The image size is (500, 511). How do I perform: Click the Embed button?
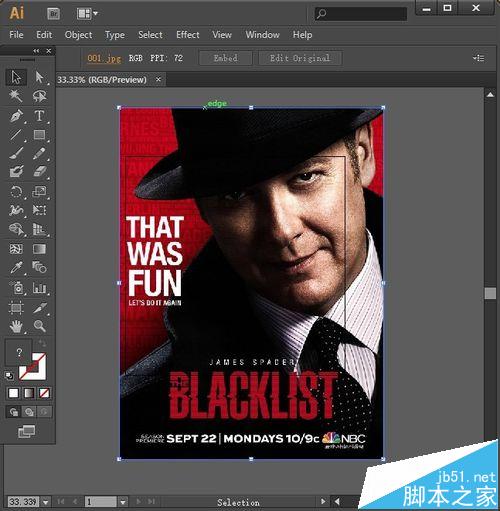pyautogui.click(x=226, y=58)
